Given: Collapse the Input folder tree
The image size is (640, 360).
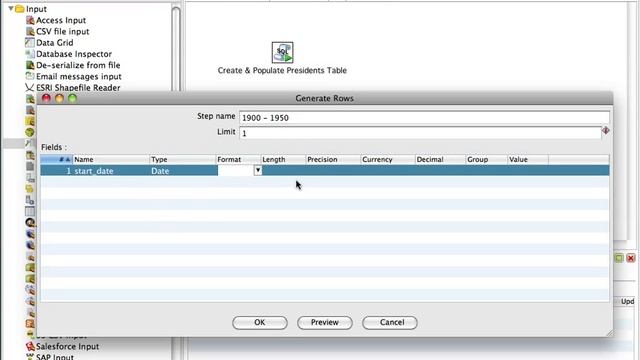Looking at the screenshot, I should tap(11, 8).
